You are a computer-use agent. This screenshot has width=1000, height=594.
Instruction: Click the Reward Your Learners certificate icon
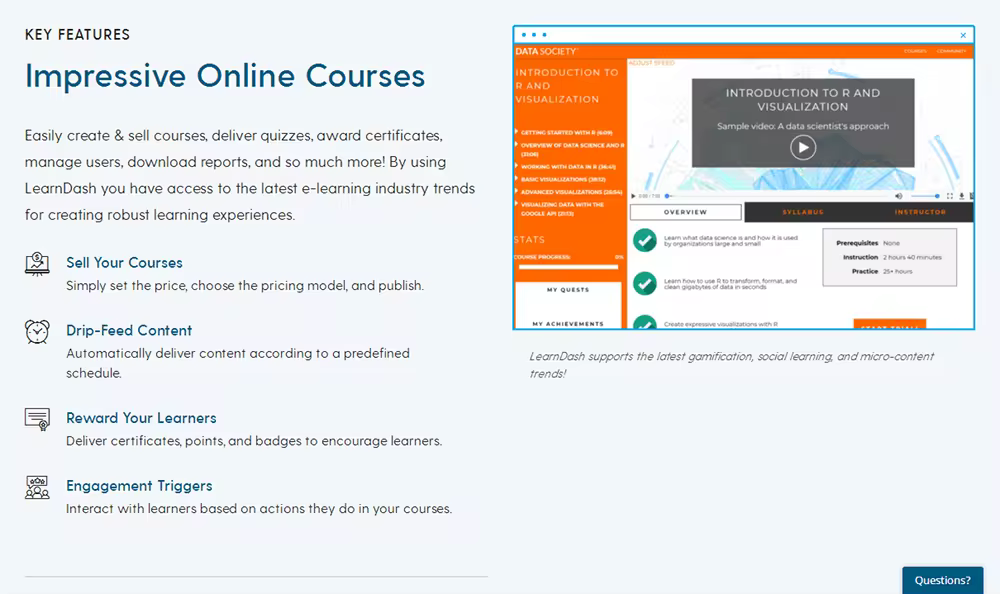37,419
